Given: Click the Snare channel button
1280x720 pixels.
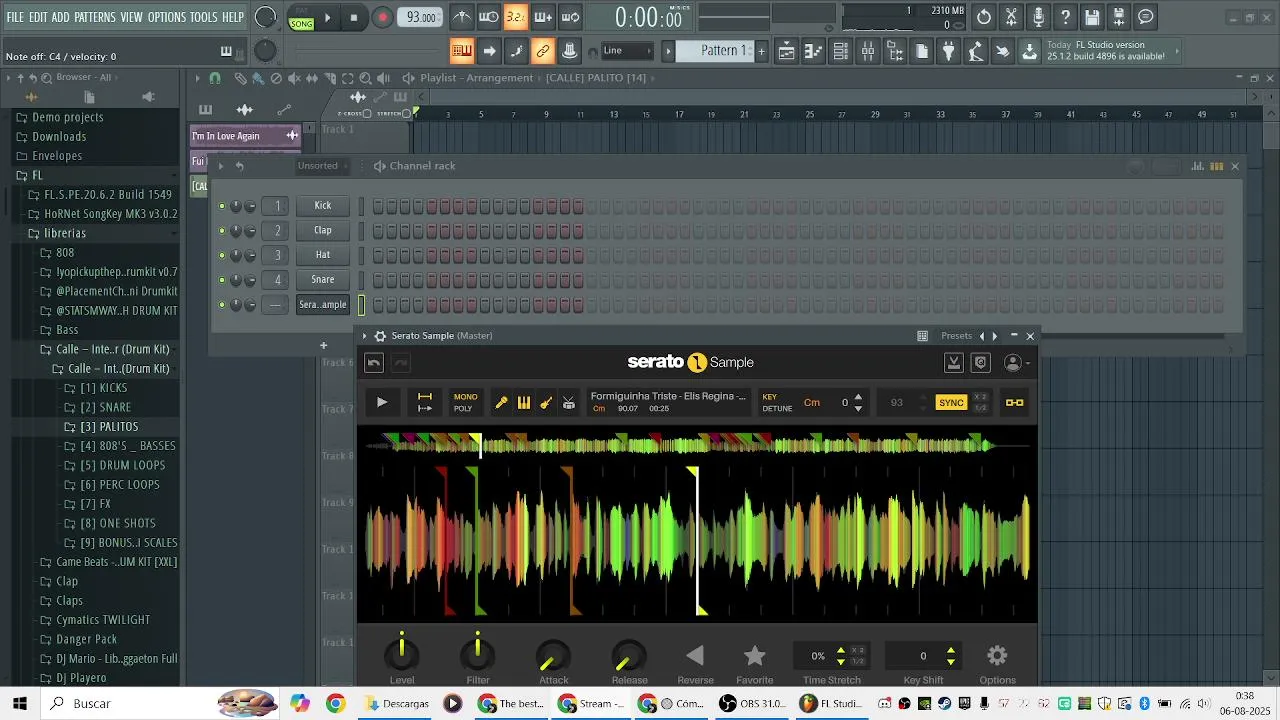Looking at the screenshot, I should tap(322, 280).
